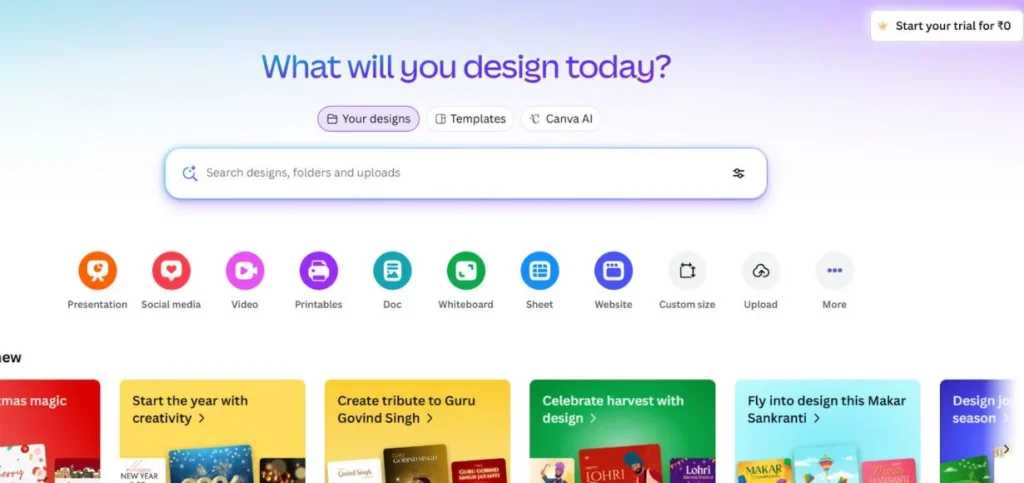Show More design types
1024x483 pixels.
coord(835,270)
